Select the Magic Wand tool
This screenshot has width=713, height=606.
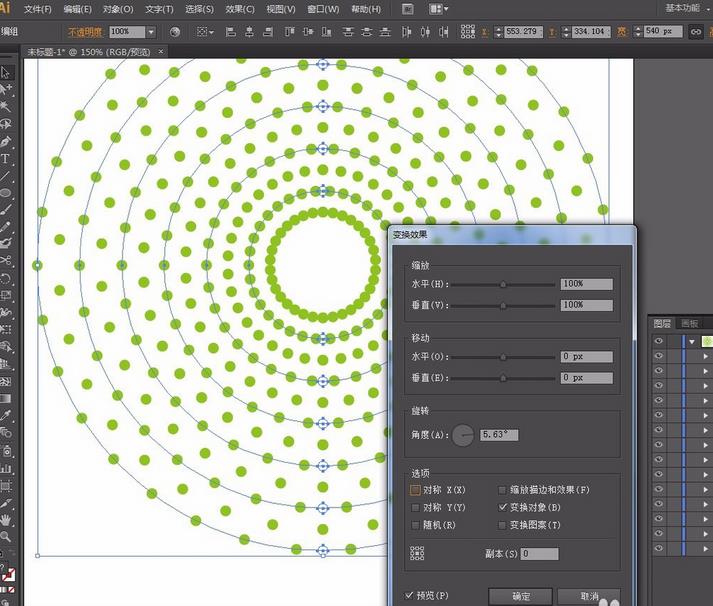pyautogui.click(x=5, y=106)
